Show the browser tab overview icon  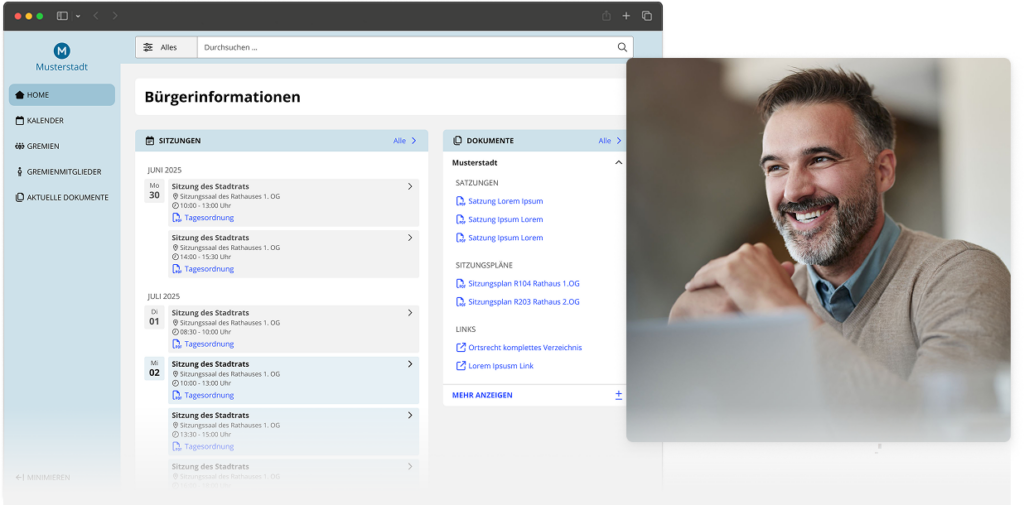click(647, 16)
